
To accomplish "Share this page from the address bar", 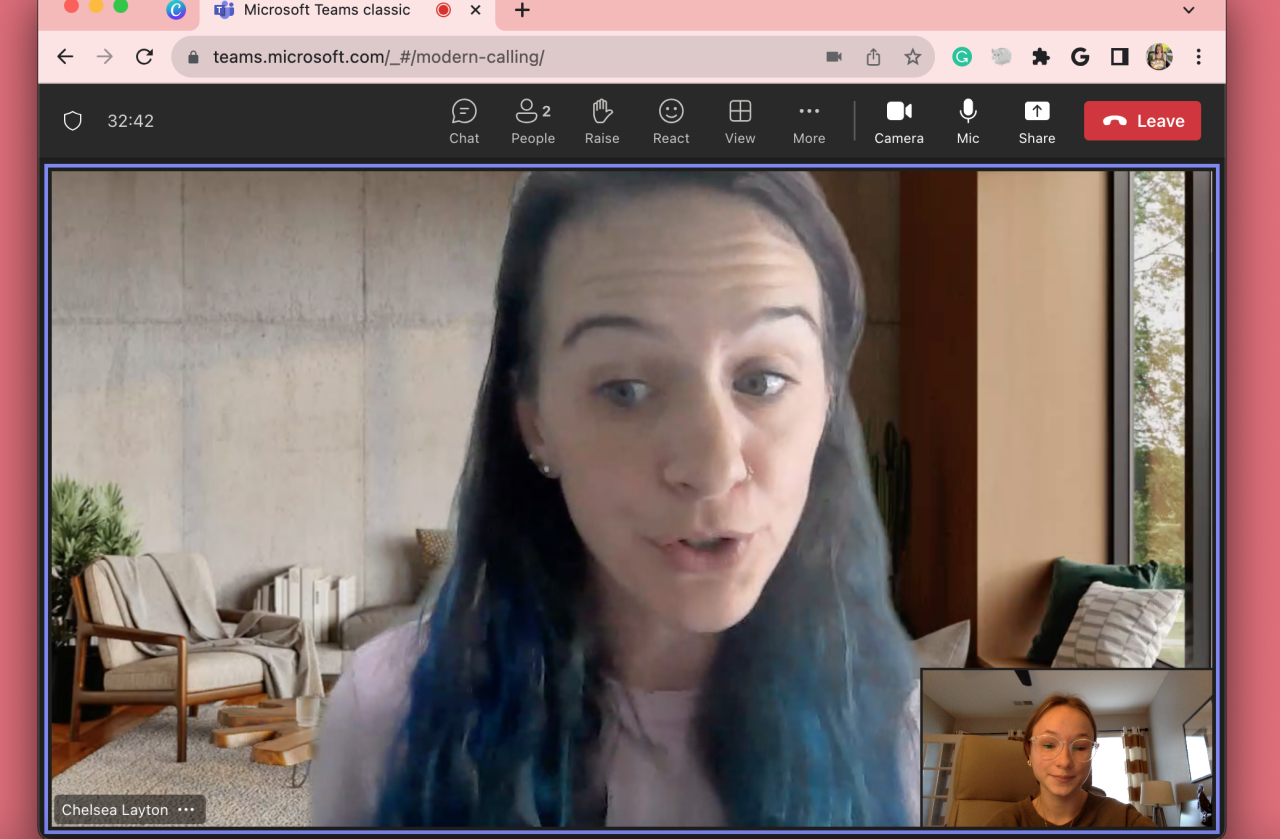I will (x=873, y=57).
